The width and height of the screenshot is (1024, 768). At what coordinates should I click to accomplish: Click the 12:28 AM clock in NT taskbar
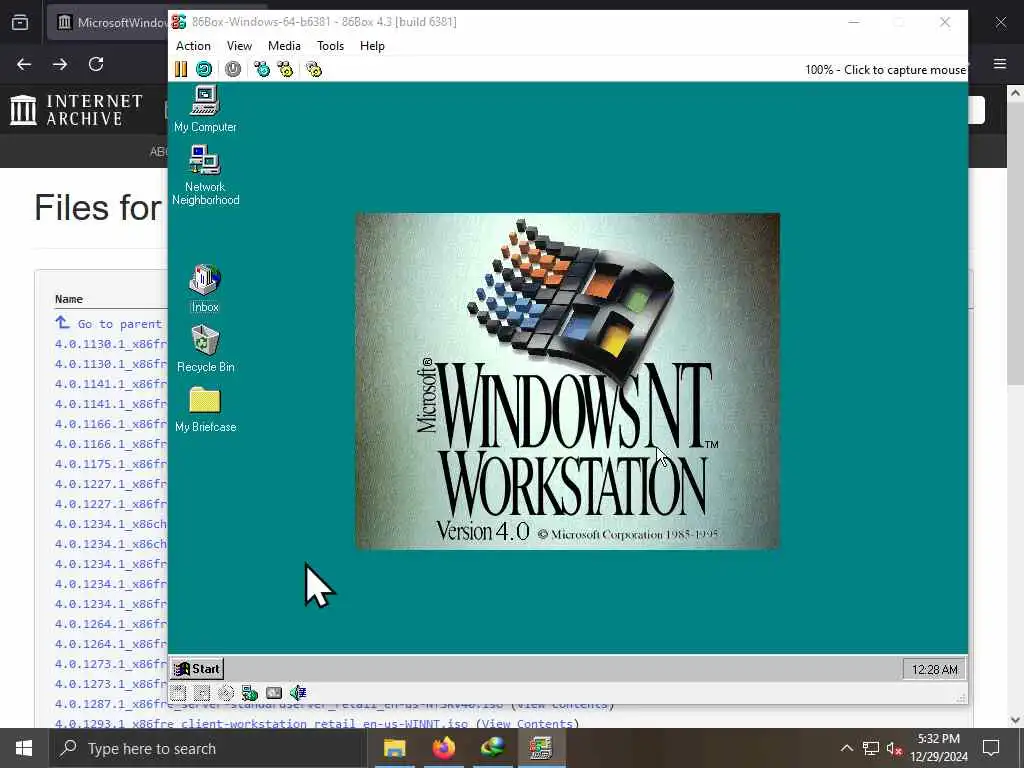click(935, 669)
